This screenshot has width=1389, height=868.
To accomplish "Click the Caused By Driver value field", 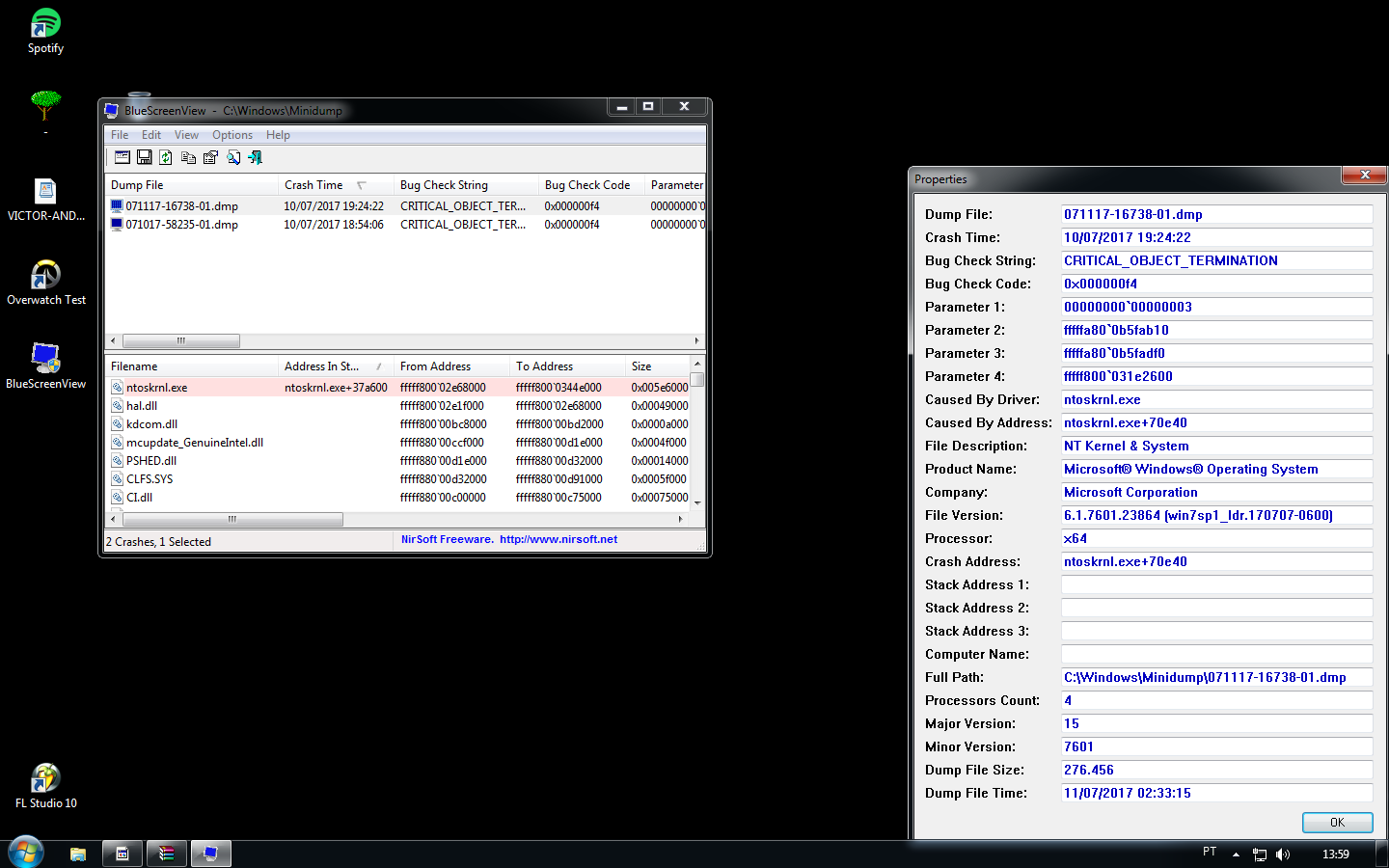I will point(1216,399).
